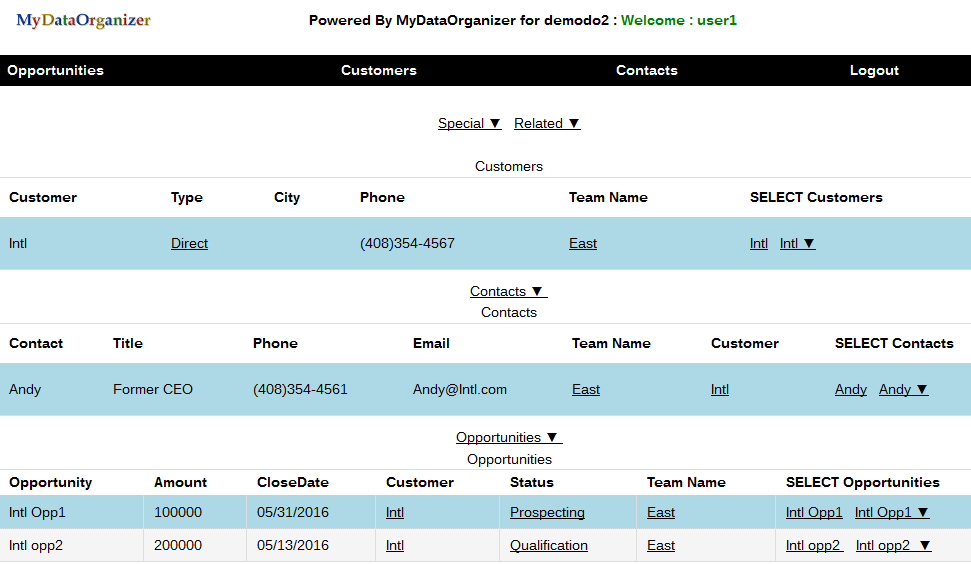Click the Qualification status link
This screenshot has width=971, height=564.
click(x=549, y=545)
